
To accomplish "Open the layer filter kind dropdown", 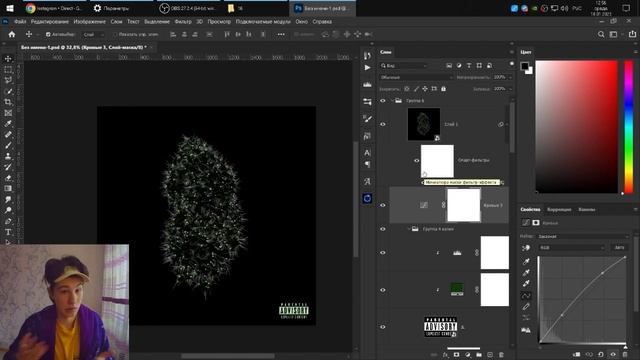I will click(x=404, y=66).
